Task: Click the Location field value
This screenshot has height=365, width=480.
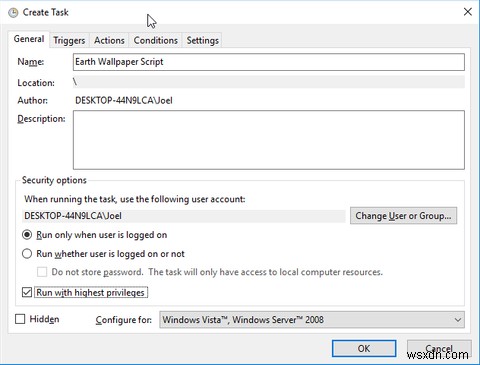Action: 269,82
